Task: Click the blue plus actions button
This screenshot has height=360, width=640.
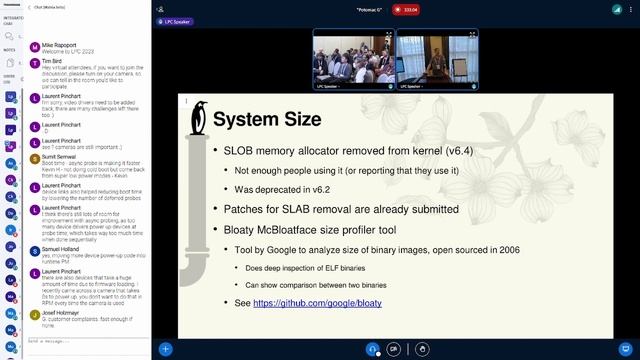Action: [x=165, y=349]
